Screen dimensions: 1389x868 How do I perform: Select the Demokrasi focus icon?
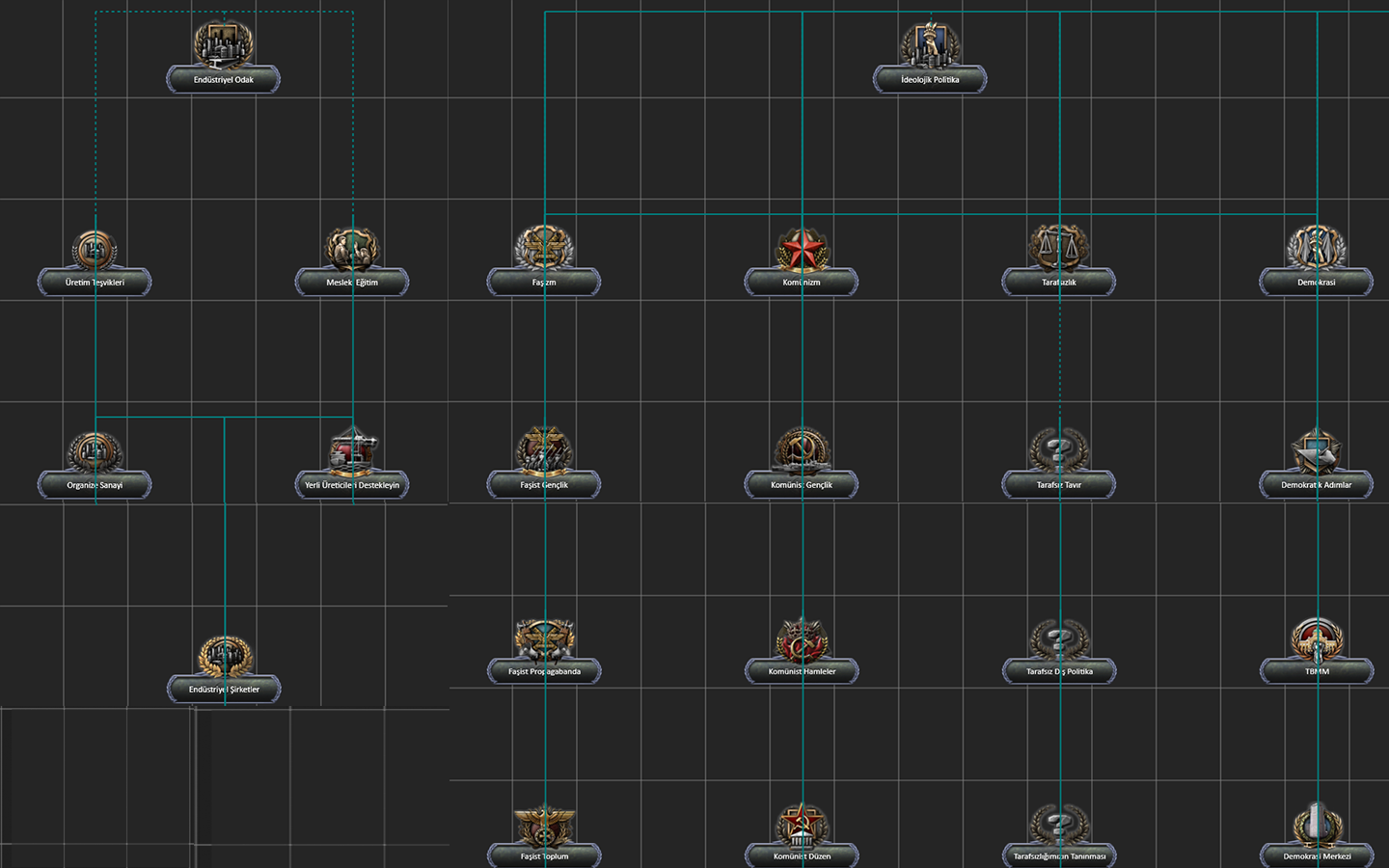(1317, 248)
